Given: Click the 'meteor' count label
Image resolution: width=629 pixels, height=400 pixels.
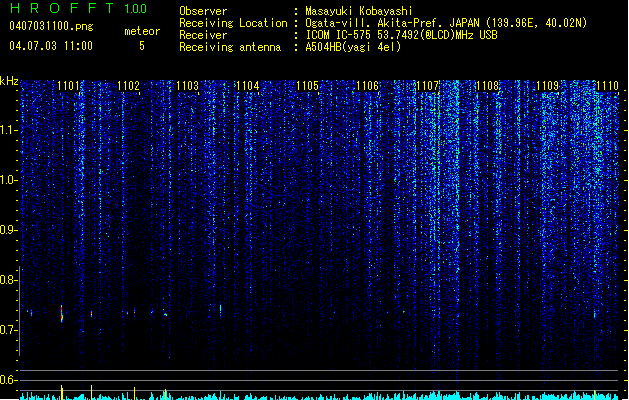Looking at the screenshot, I should pos(142,31).
